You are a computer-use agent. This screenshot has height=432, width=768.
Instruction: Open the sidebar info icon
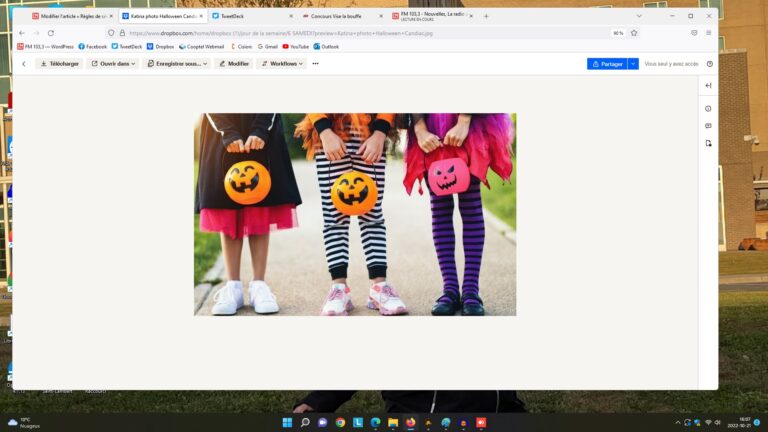[x=708, y=108]
